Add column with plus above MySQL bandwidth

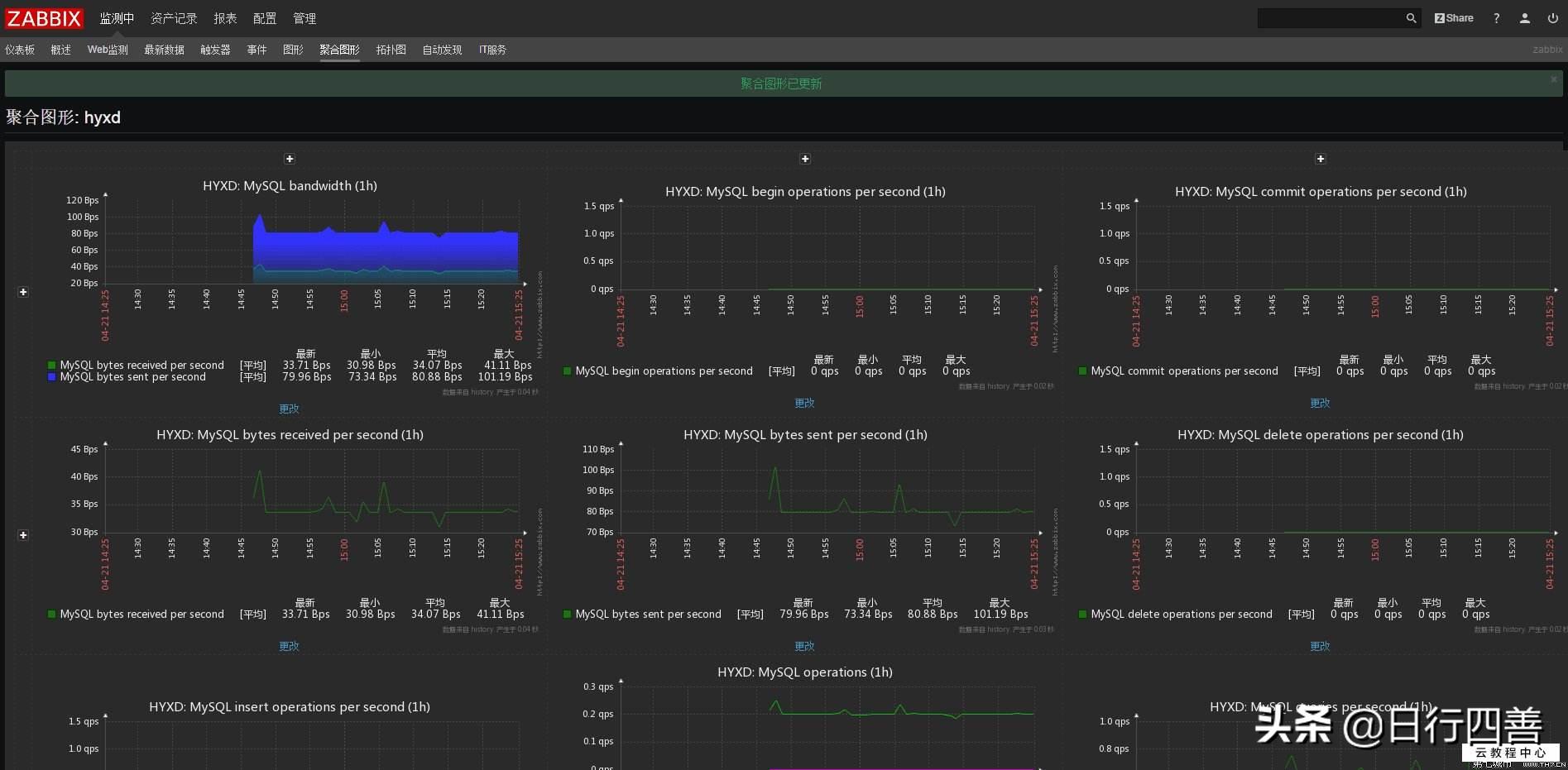click(290, 159)
